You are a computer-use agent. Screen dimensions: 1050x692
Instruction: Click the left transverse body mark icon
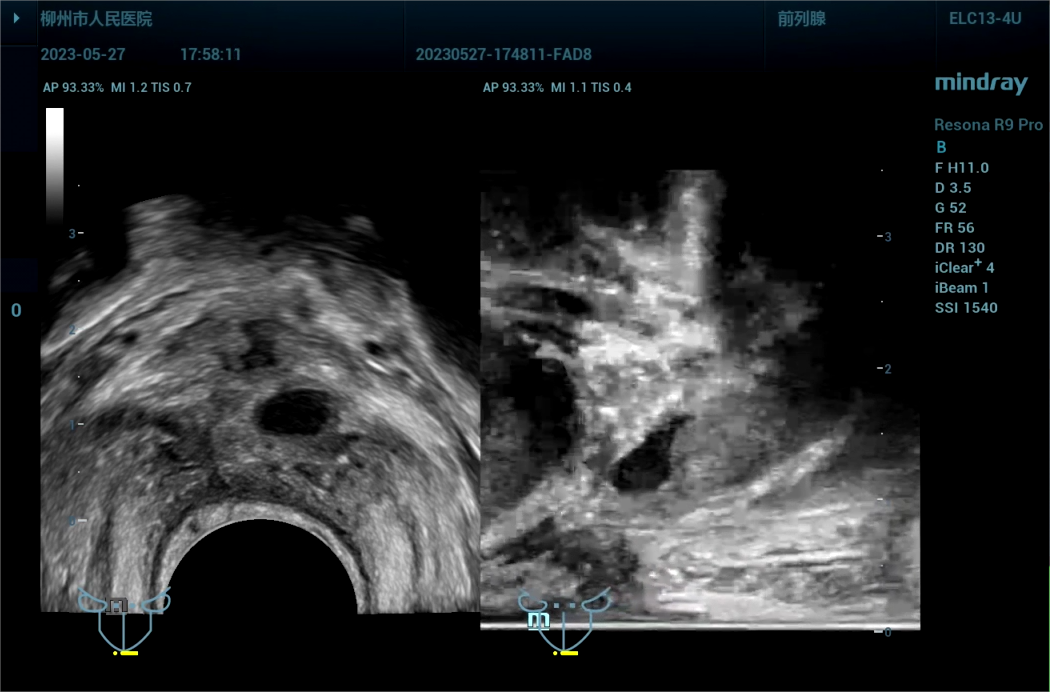124,618
